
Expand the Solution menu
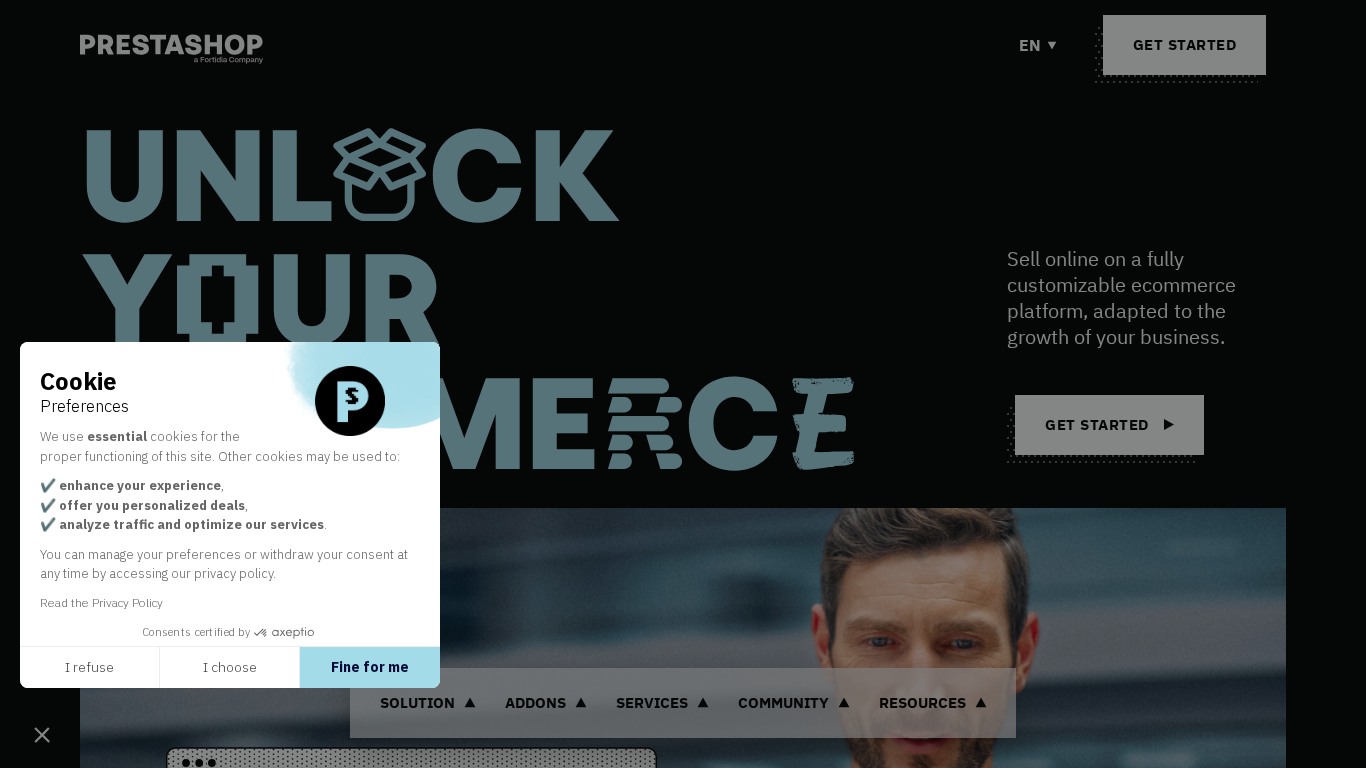(427, 703)
